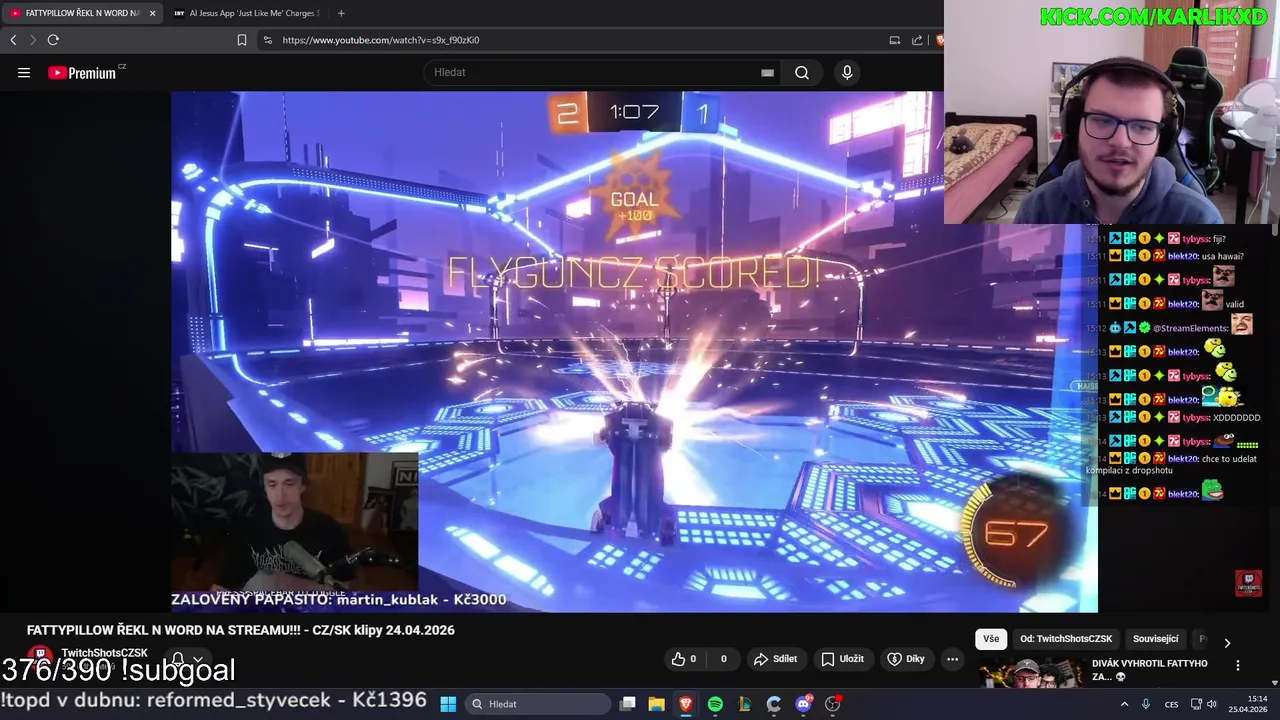Screen dimensions: 1280x720
Task: Send thanks with Díky button
Action: click(x=906, y=659)
